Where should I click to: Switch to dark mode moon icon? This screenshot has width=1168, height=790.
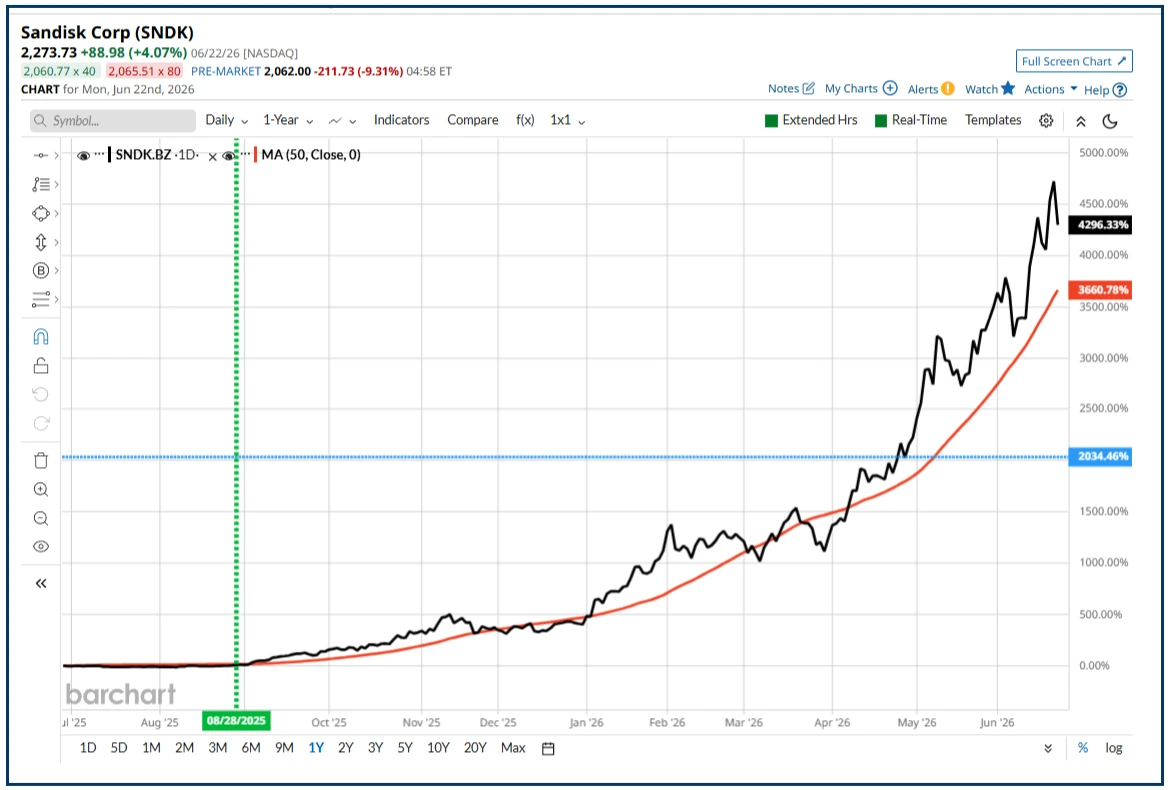point(1110,121)
